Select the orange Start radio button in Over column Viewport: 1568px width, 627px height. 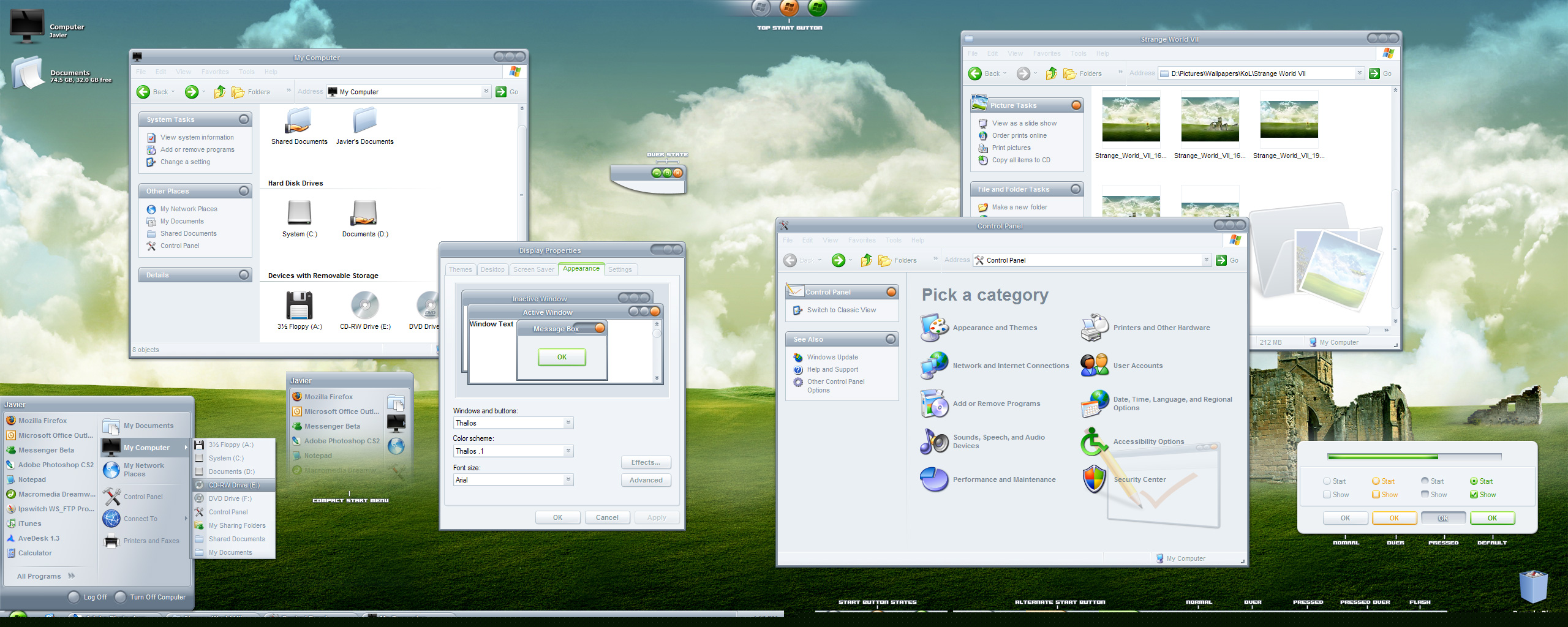coord(1376,481)
